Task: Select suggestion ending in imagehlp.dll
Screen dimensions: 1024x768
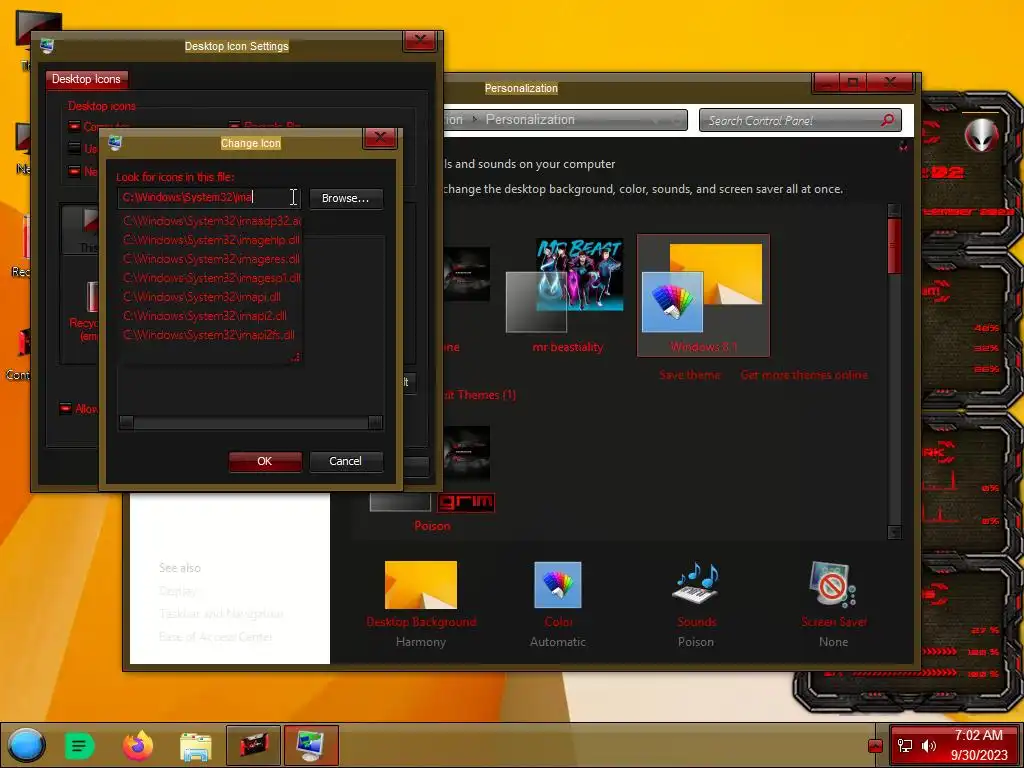Action: [x=212, y=240]
